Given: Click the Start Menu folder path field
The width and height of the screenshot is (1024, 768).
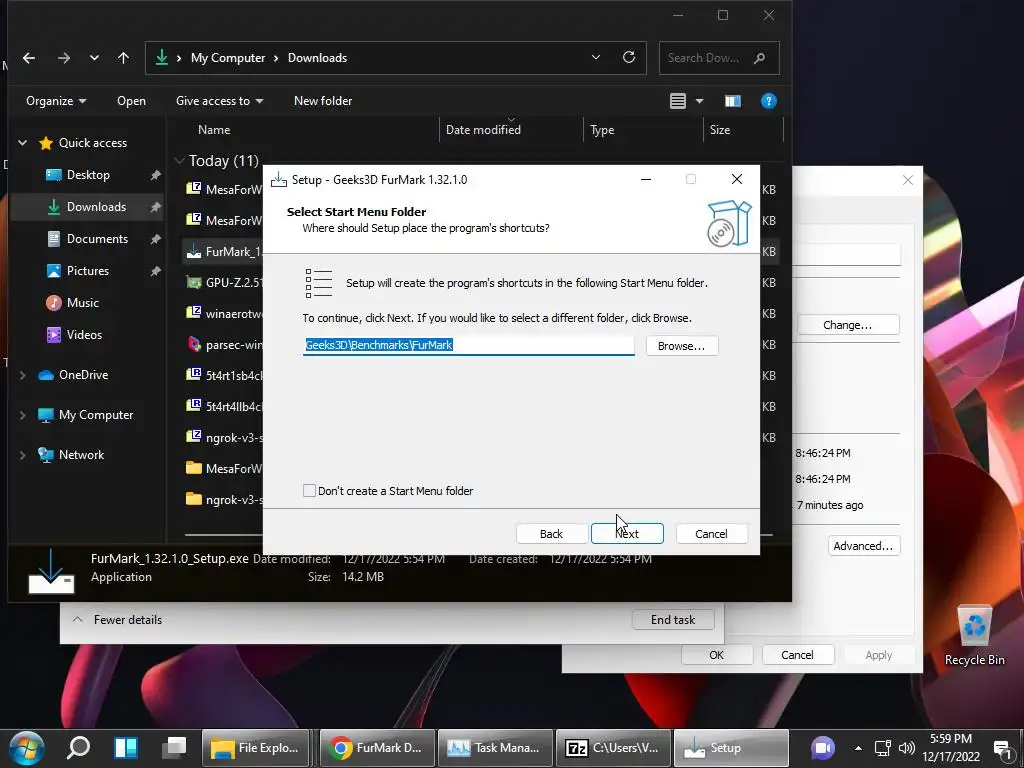Looking at the screenshot, I should point(469,345).
